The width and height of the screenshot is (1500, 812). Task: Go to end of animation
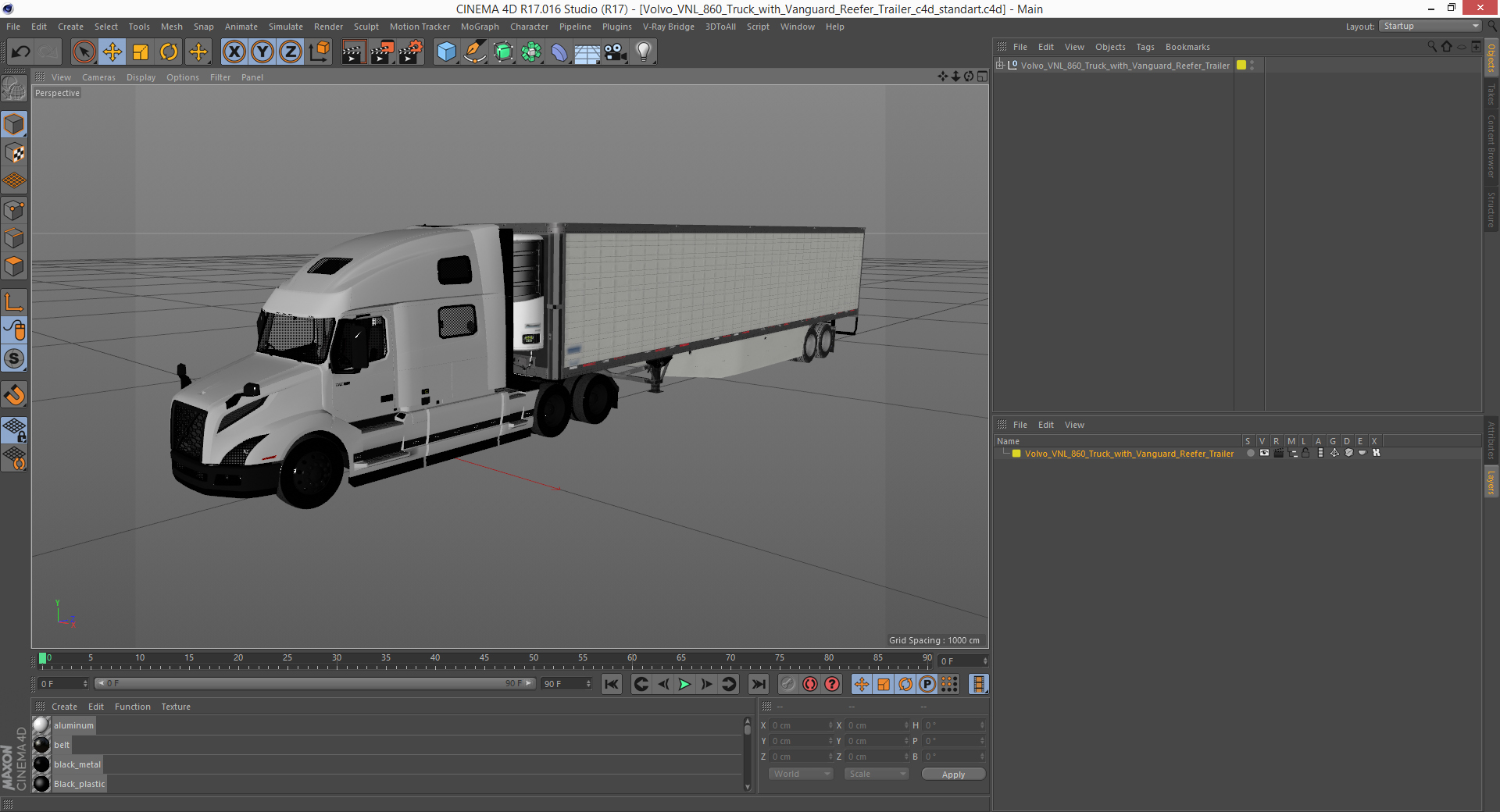(759, 684)
